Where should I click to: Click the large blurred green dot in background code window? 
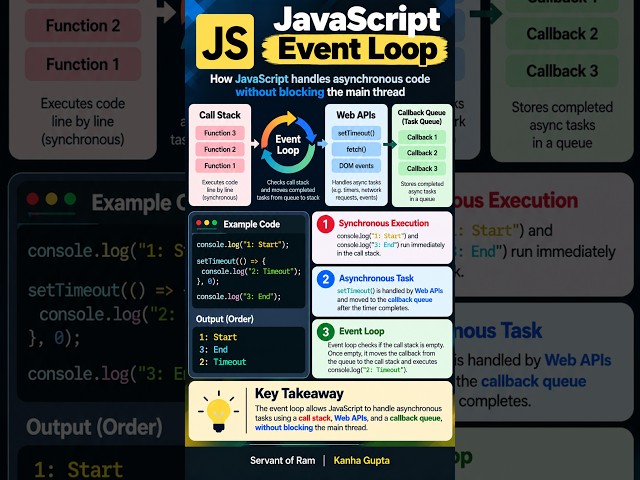(x=70, y=199)
